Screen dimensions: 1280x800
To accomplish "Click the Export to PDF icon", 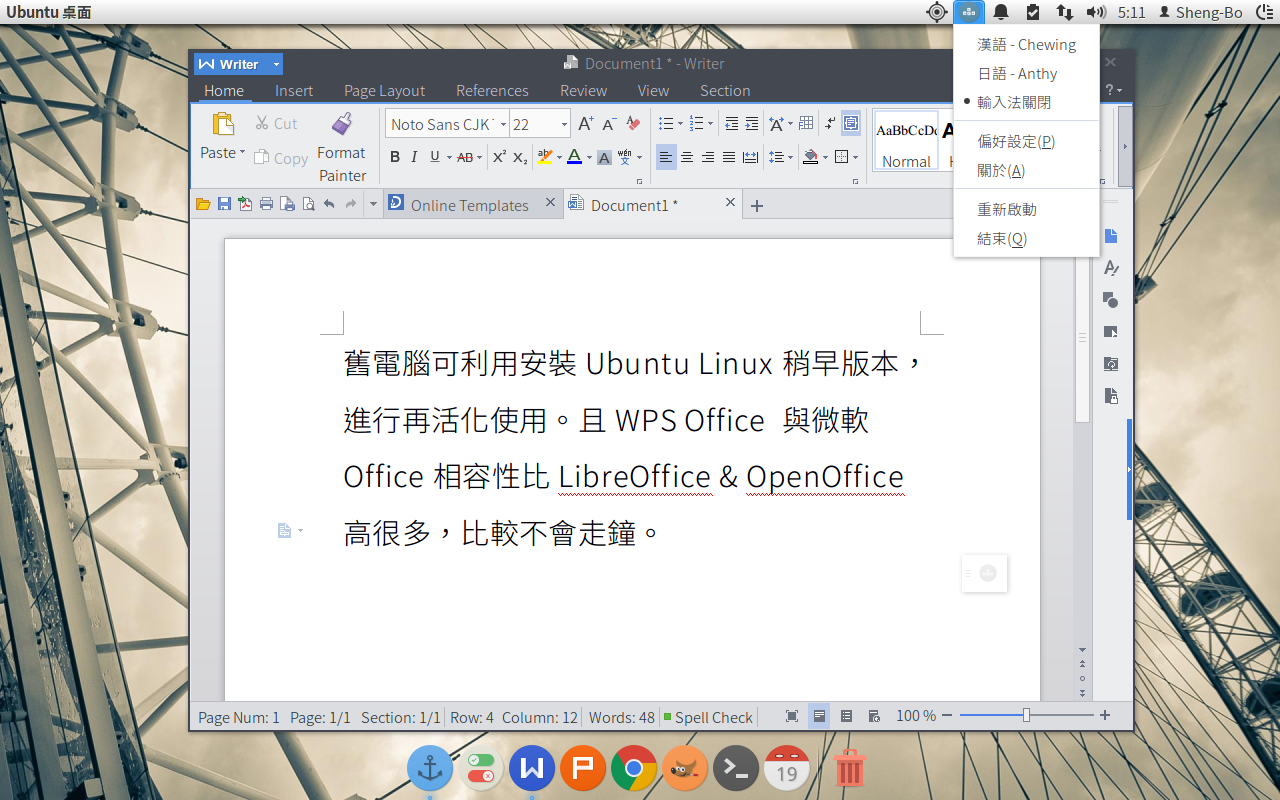I will 245,204.
